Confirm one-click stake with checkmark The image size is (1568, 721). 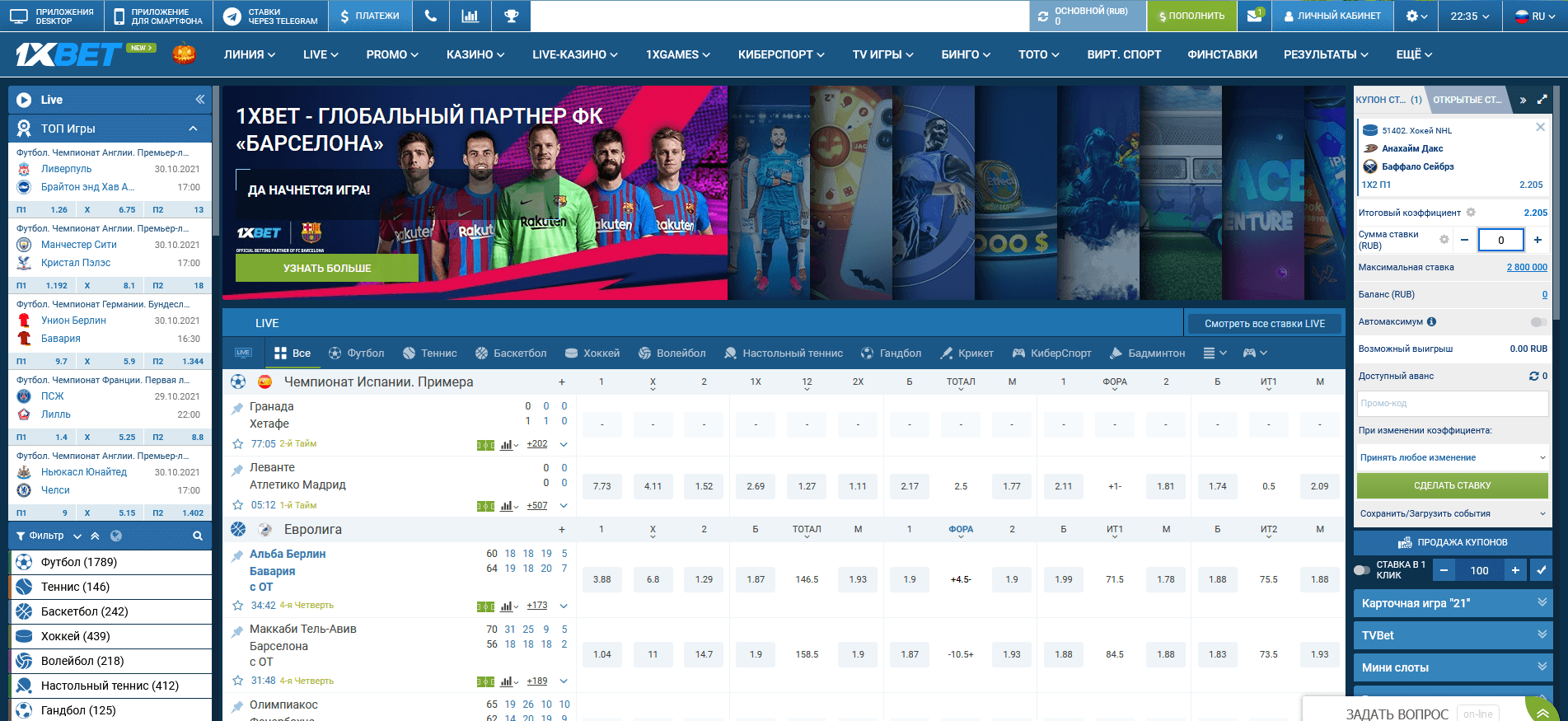[1541, 570]
